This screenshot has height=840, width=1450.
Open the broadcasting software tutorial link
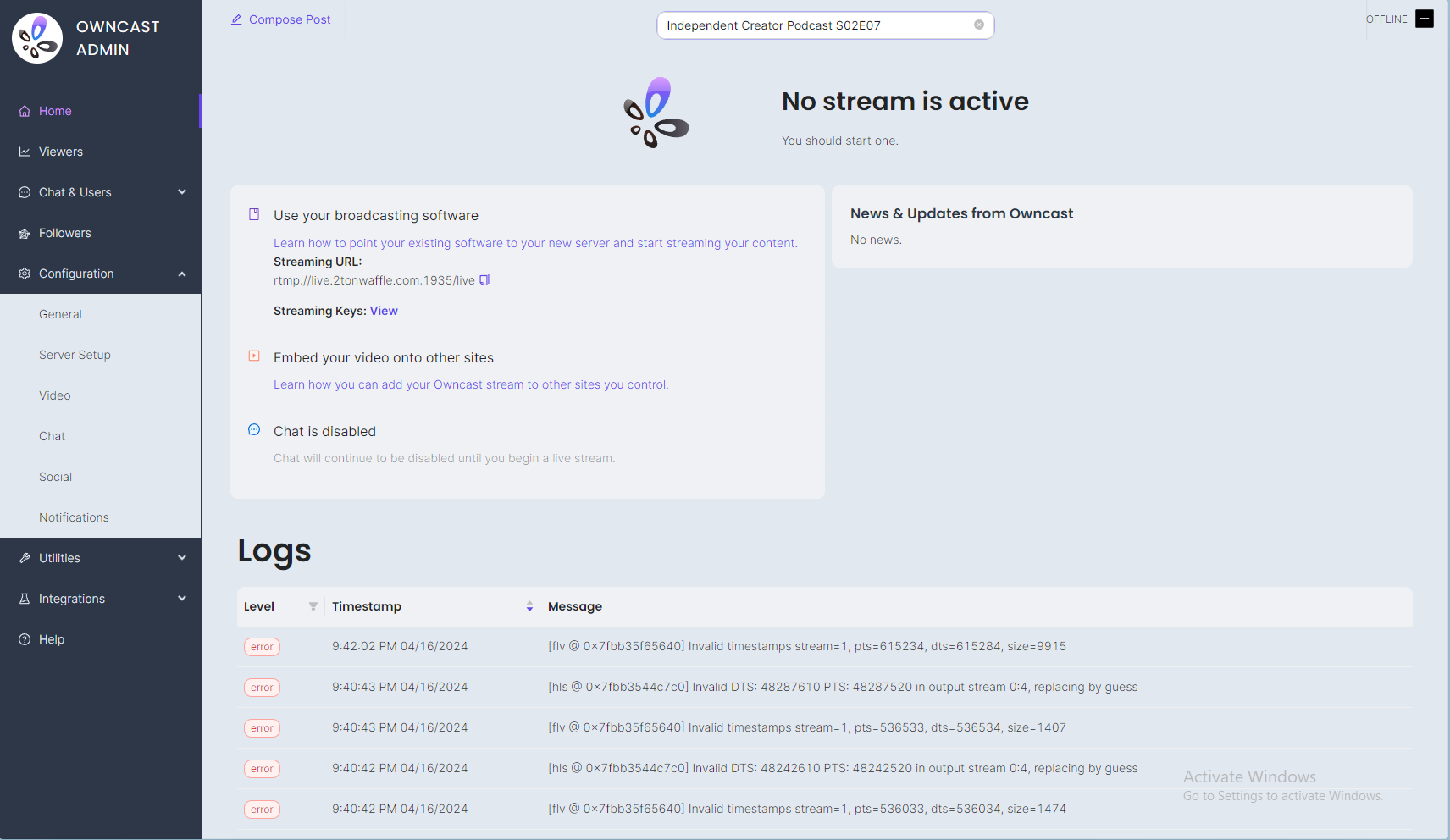(534, 243)
